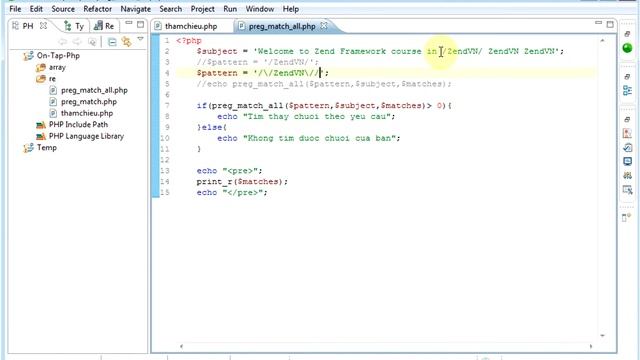640x360 pixels.
Task: Open the Edit menu
Action: (36, 9)
